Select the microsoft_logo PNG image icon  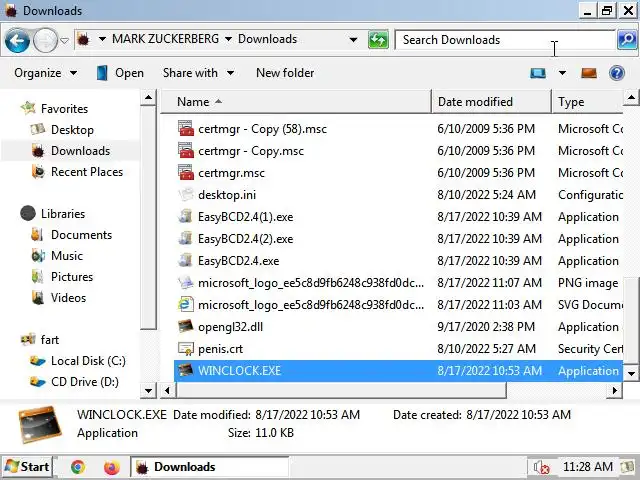tap(185, 282)
